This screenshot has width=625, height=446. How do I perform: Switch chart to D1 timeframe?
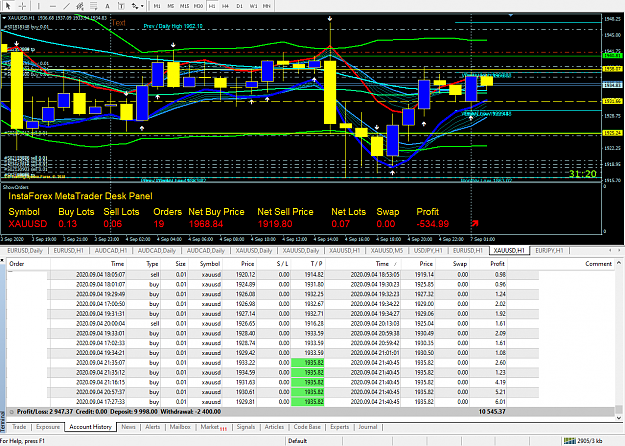239,6
